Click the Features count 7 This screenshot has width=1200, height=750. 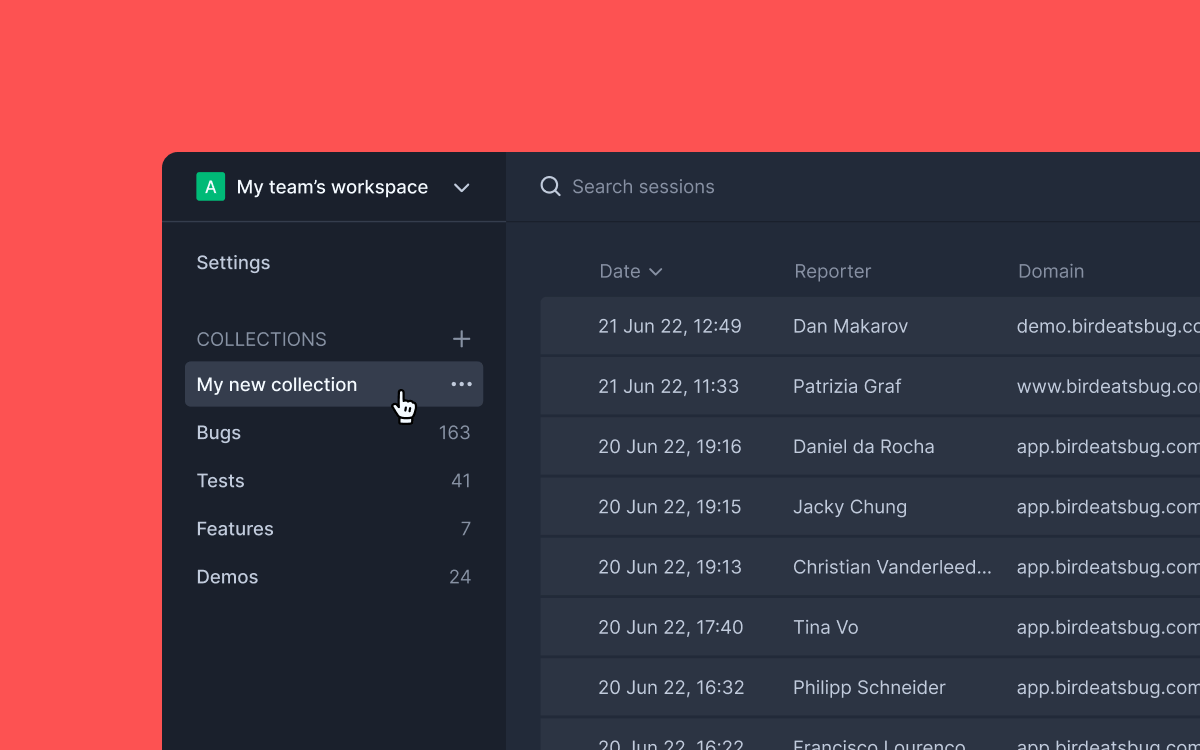pos(466,529)
